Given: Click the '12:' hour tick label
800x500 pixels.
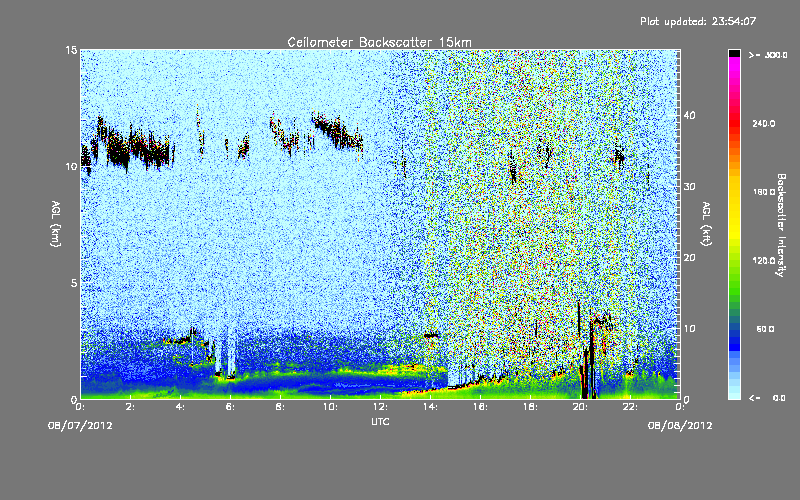Looking at the screenshot, I should coord(380,407).
